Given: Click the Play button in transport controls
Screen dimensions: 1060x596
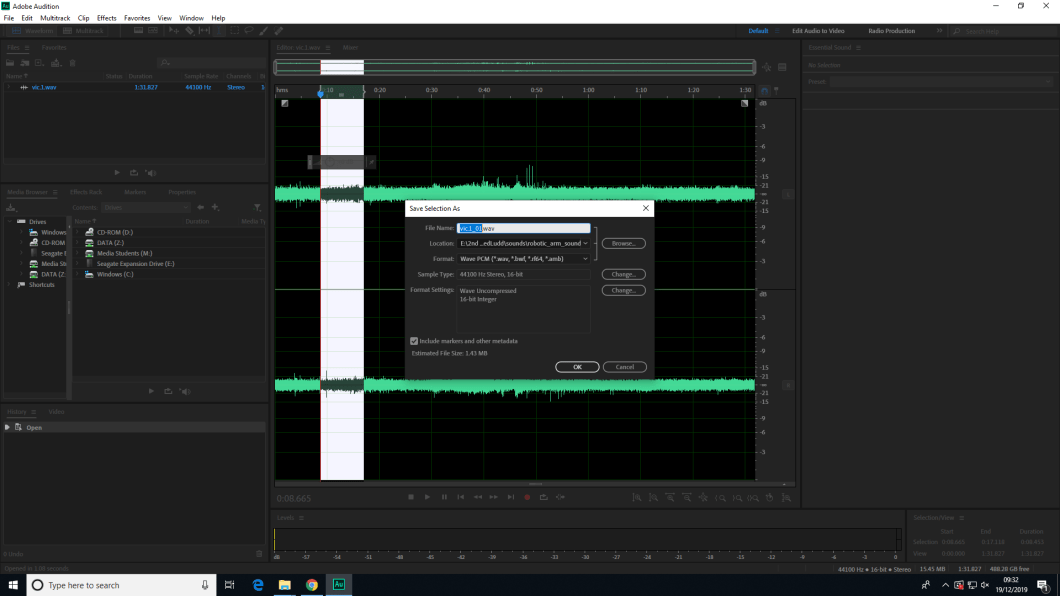Looking at the screenshot, I should point(427,497).
